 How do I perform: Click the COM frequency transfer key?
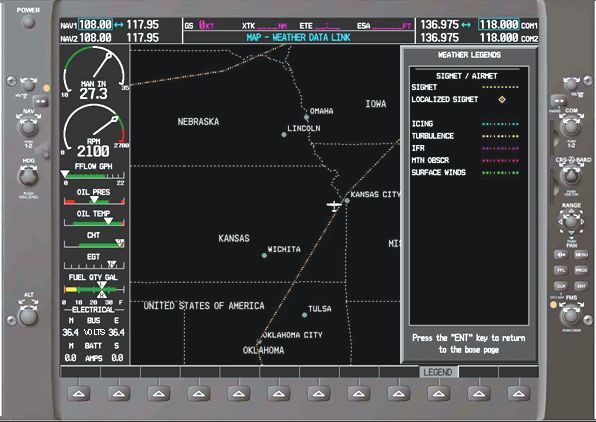559,101
